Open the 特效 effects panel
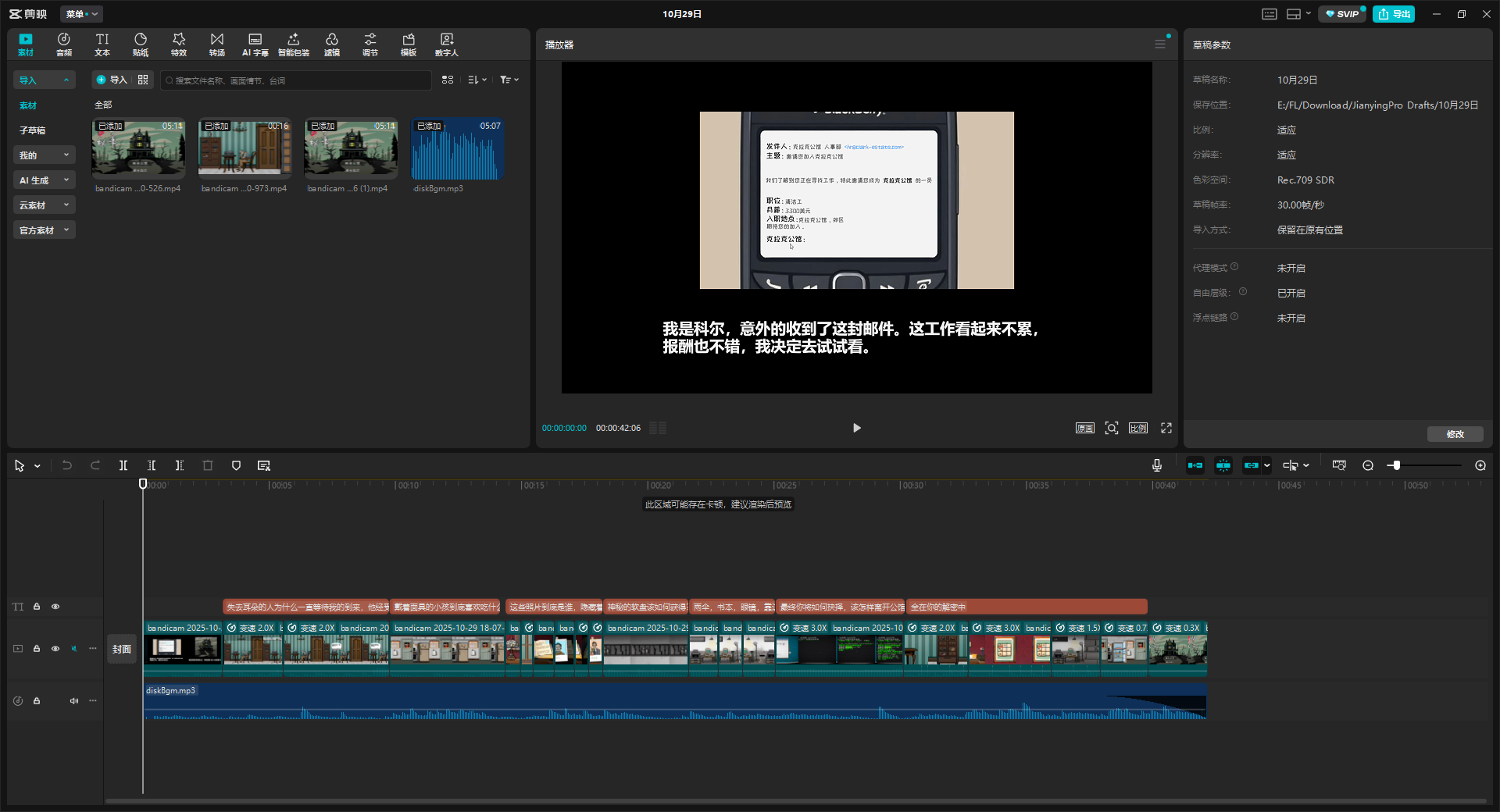Viewport: 1500px width, 812px height. tap(179, 45)
